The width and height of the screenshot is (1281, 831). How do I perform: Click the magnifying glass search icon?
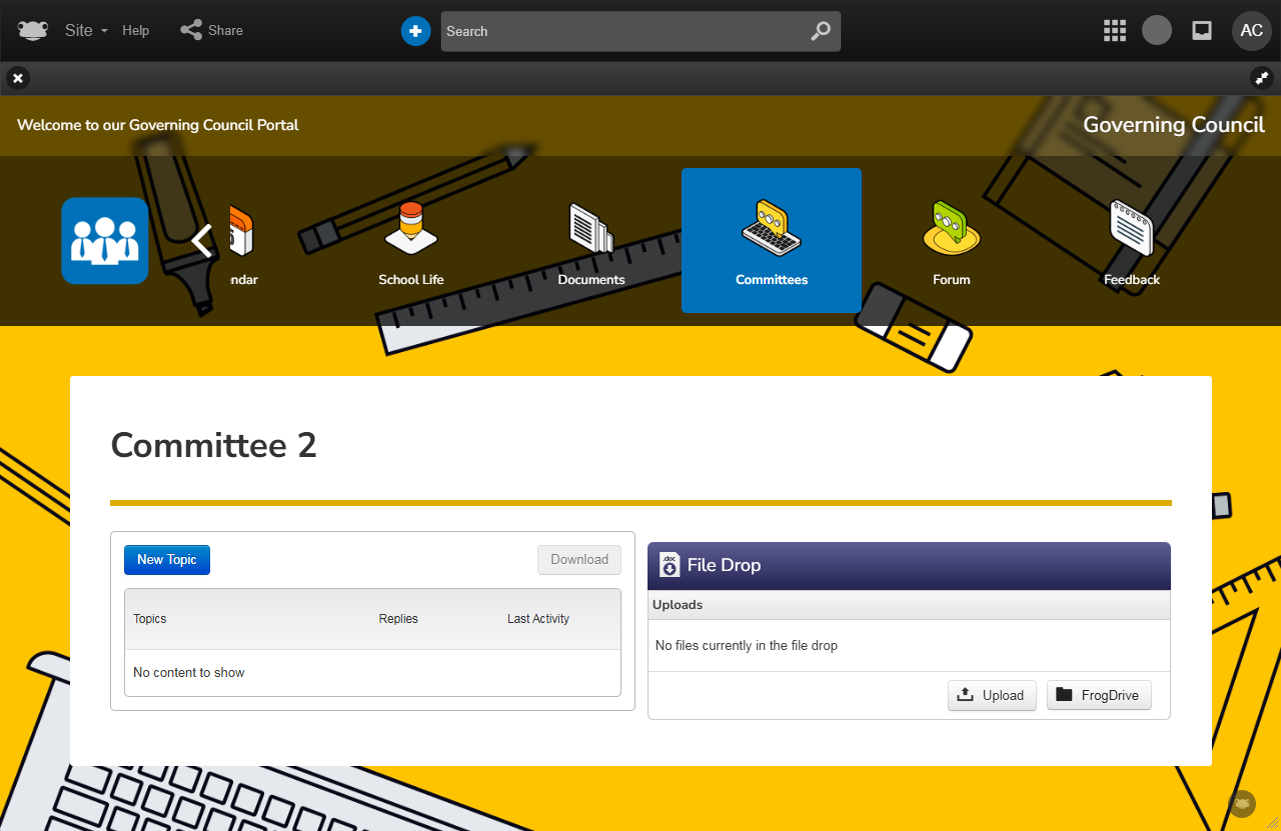[x=820, y=31]
